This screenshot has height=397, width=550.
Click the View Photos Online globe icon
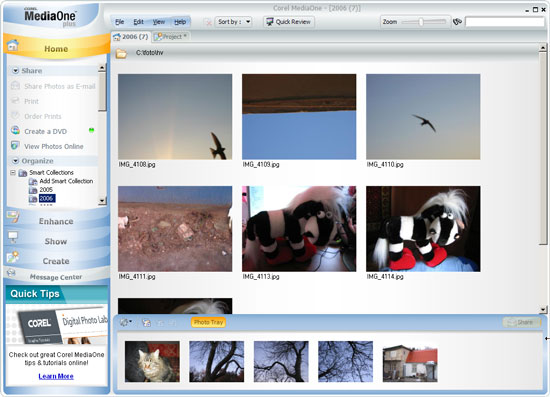[x=15, y=146]
